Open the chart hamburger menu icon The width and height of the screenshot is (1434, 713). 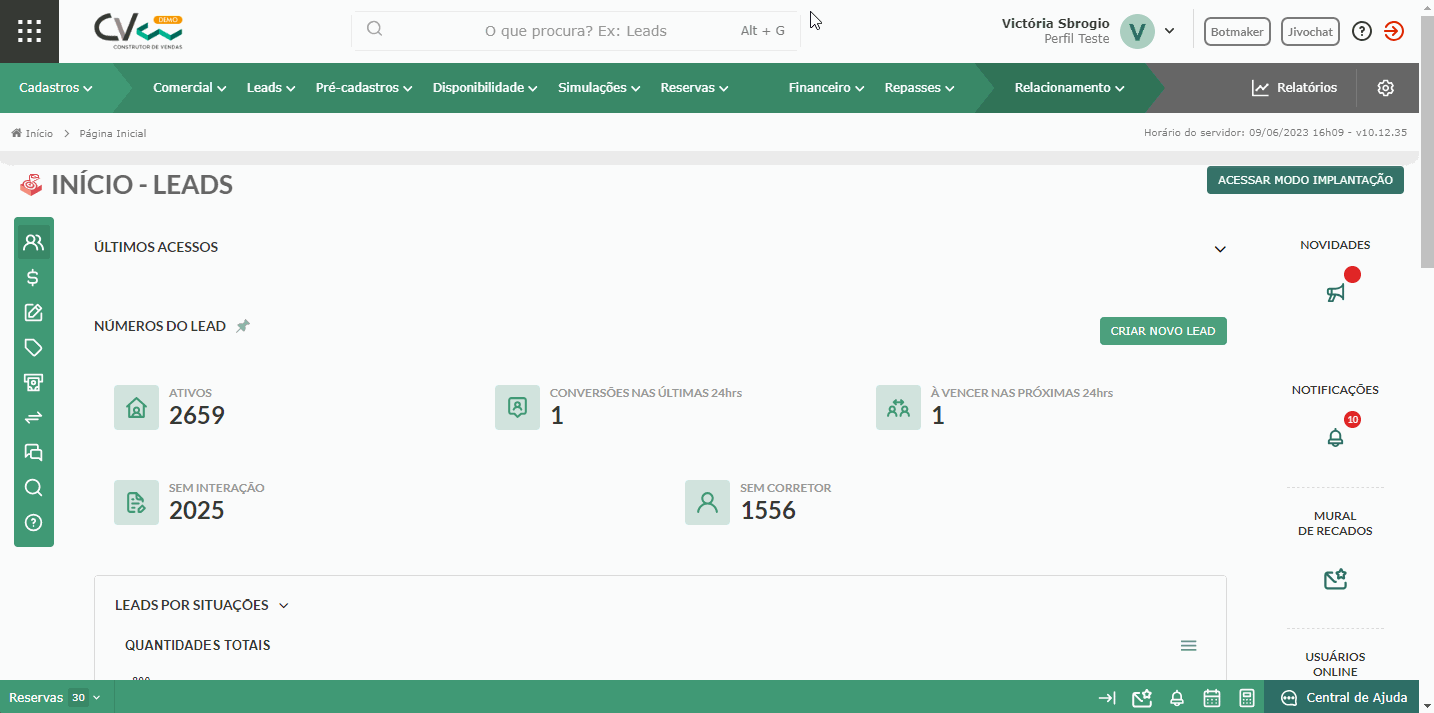(x=1188, y=646)
